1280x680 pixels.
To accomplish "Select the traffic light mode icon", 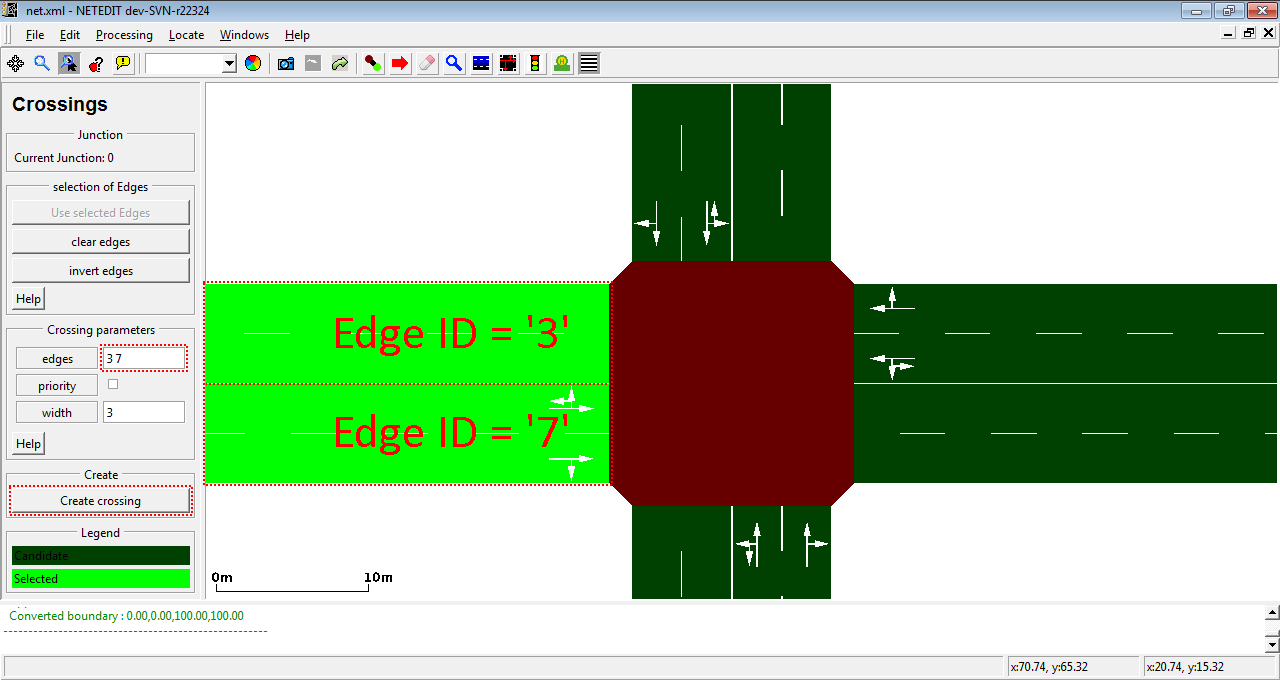I will click(x=535, y=63).
